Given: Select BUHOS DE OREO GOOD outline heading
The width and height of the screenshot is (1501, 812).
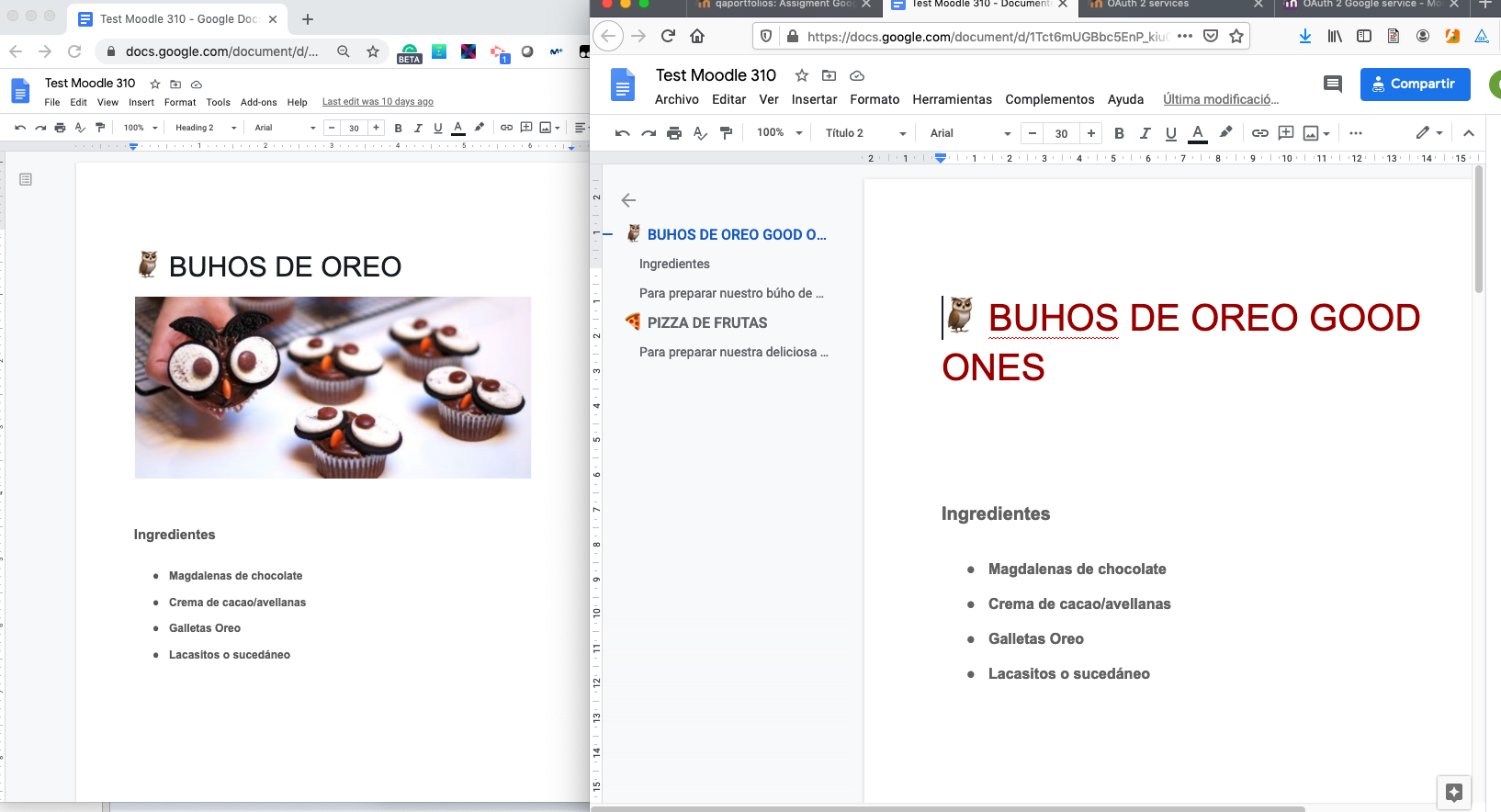Looking at the screenshot, I should click(737, 235).
